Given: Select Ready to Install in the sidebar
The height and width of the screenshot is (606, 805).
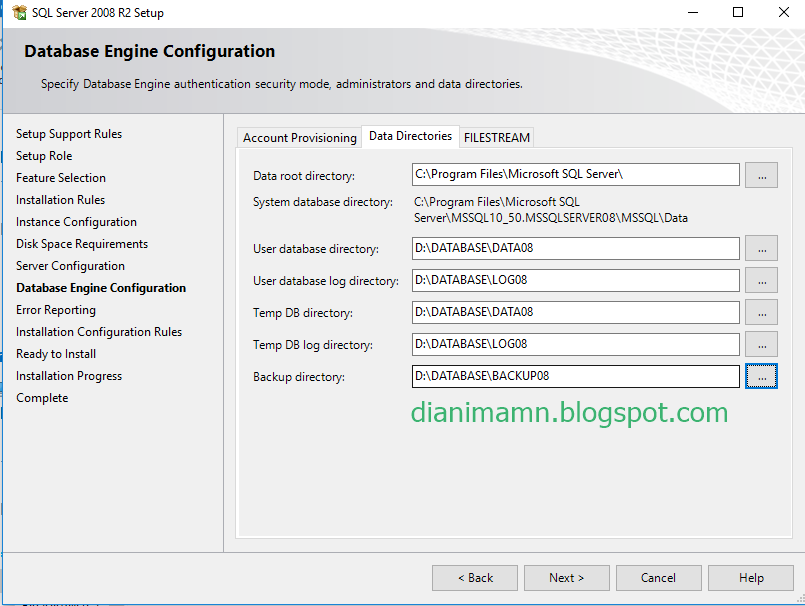Looking at the screenshot, I should coord(56,353).
